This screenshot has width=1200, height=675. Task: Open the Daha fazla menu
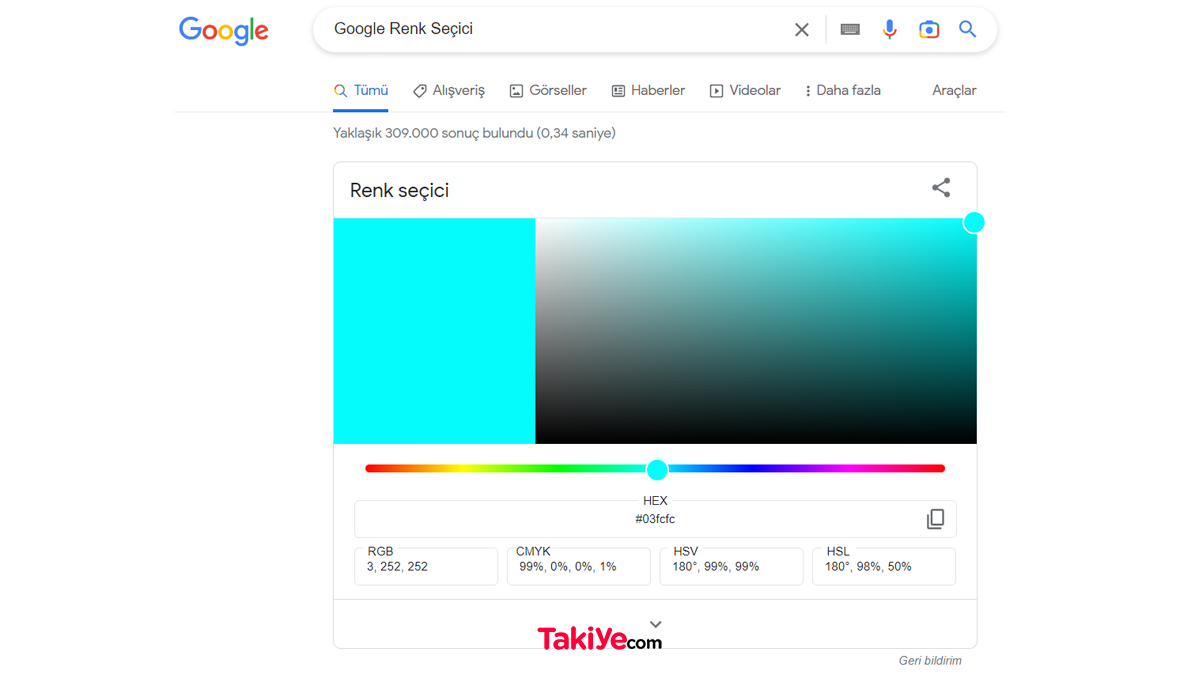click(x=842, y=90)
